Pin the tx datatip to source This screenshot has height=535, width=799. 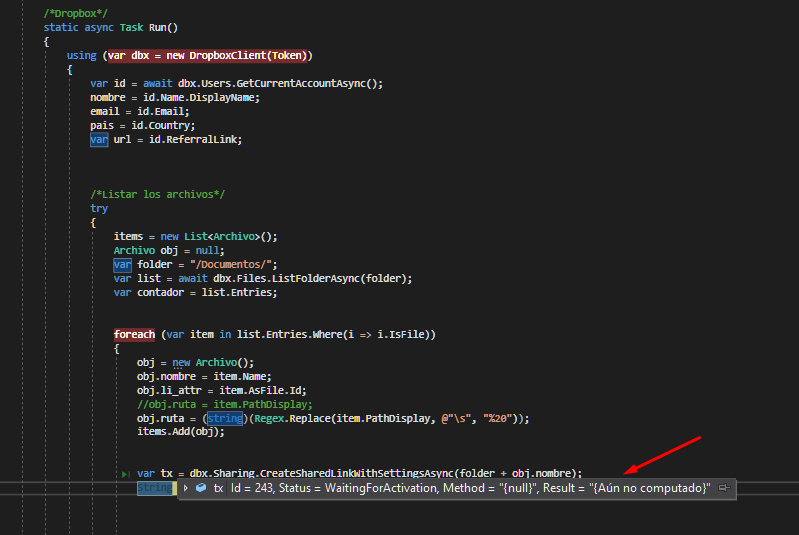(x=723, y=488)
